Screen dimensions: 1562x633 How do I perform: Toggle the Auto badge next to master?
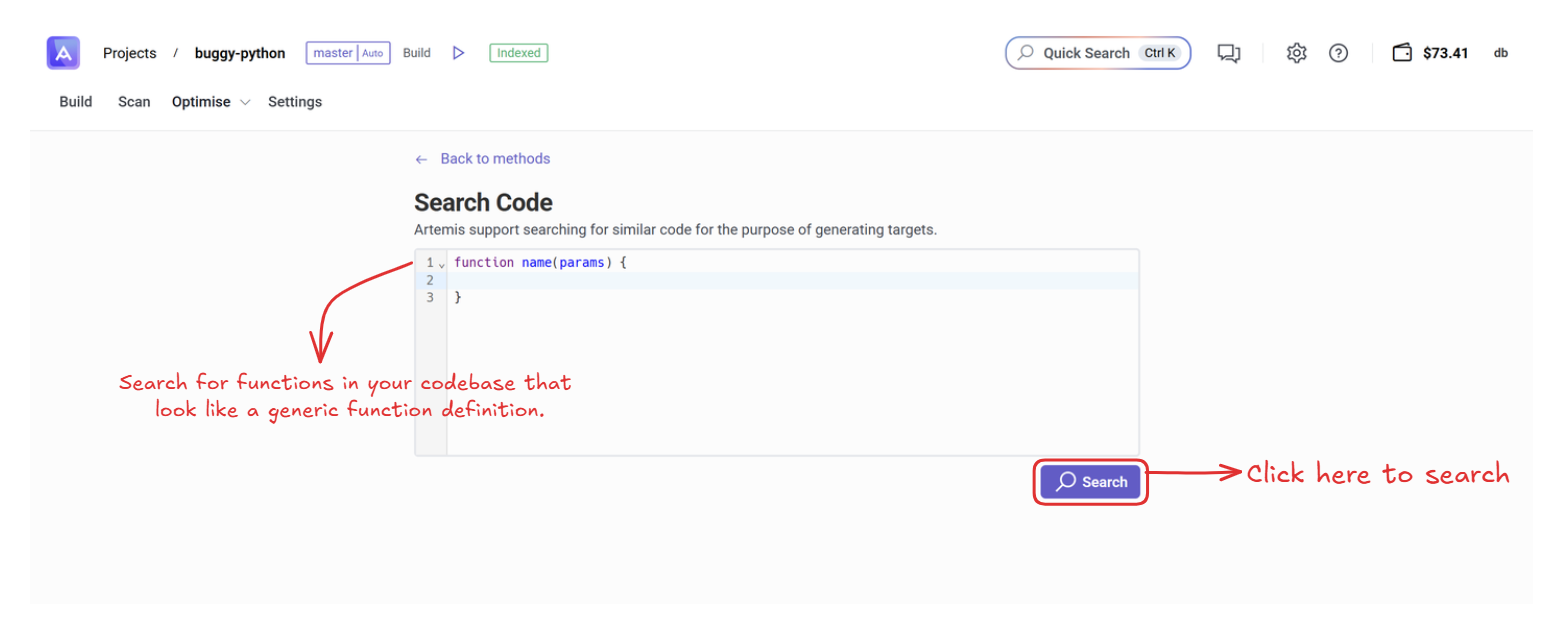click(373, 53)
